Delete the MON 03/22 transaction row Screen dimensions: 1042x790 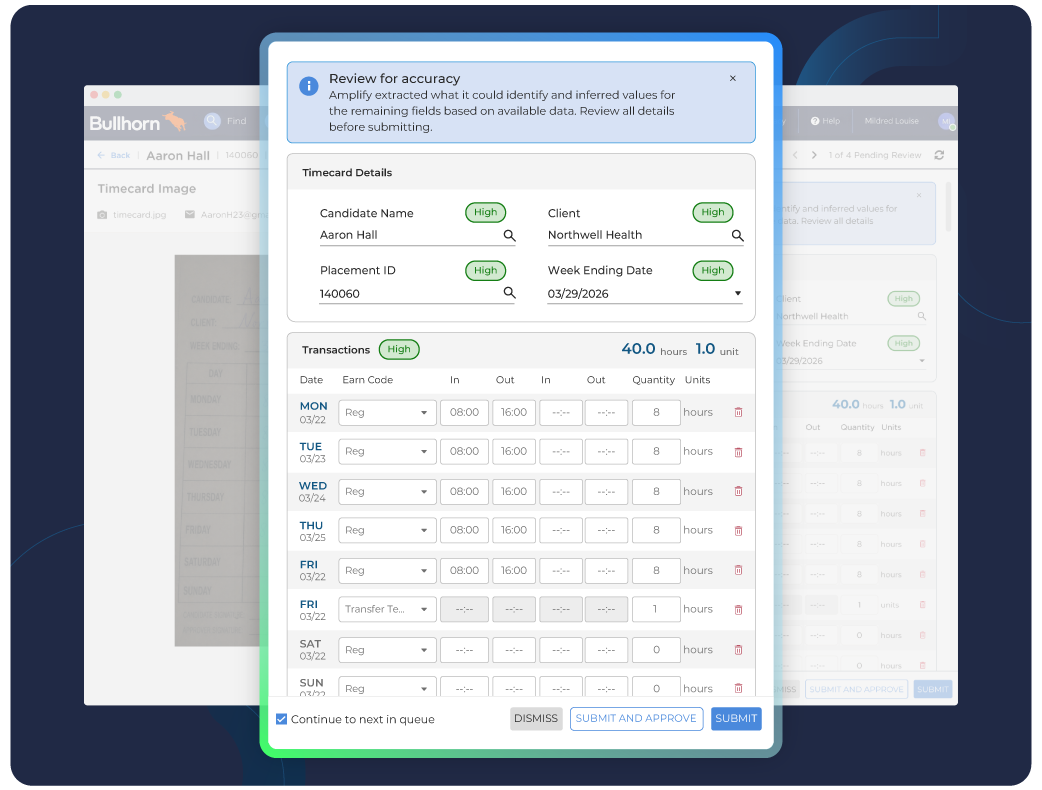point(738,413)
